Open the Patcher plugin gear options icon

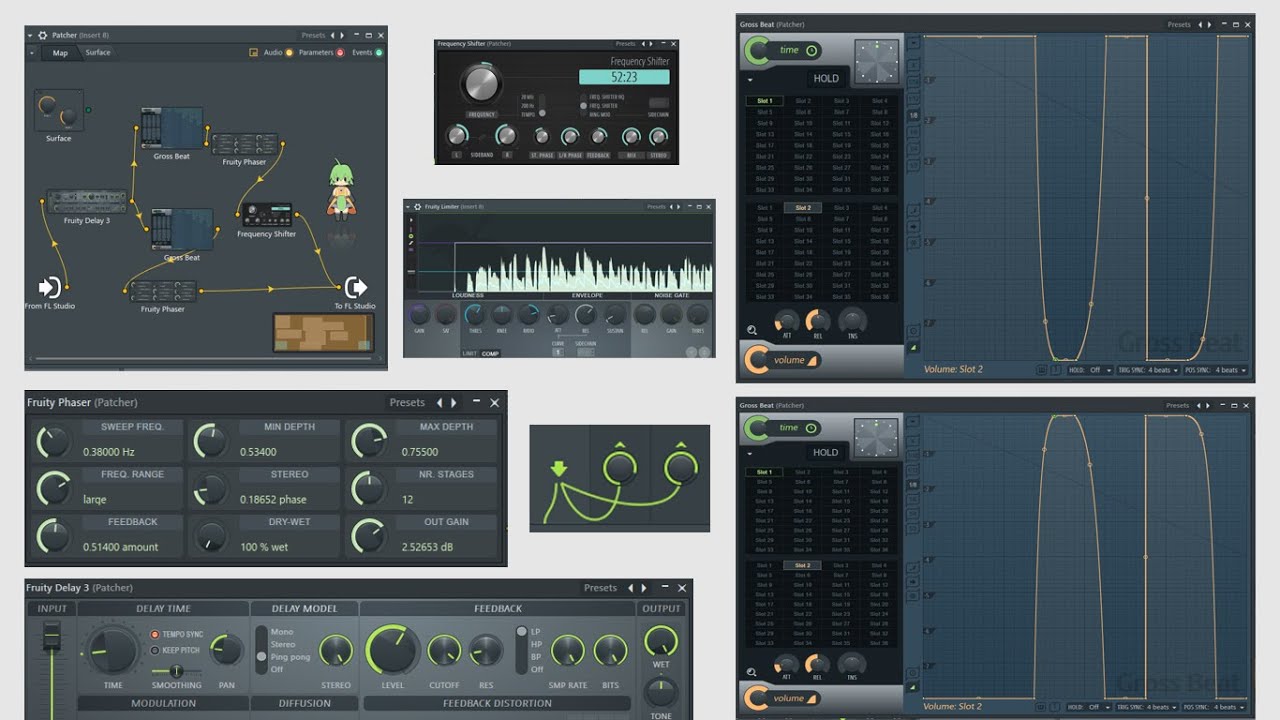43,35
